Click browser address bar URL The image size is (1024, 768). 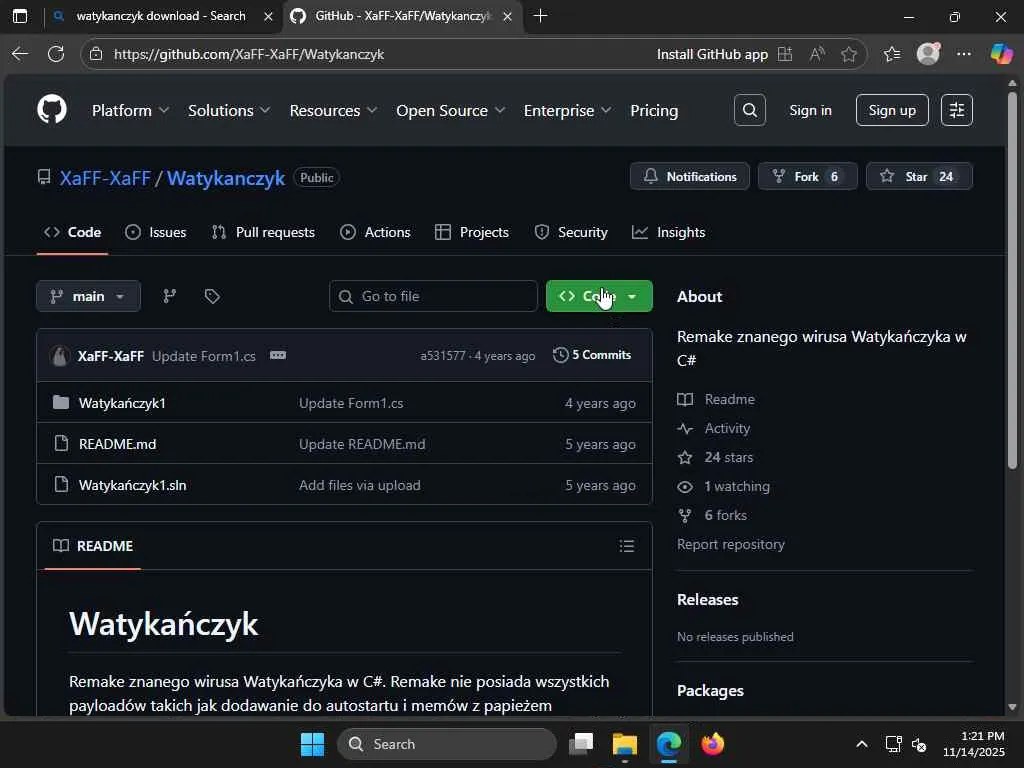(x=249, y=54)
